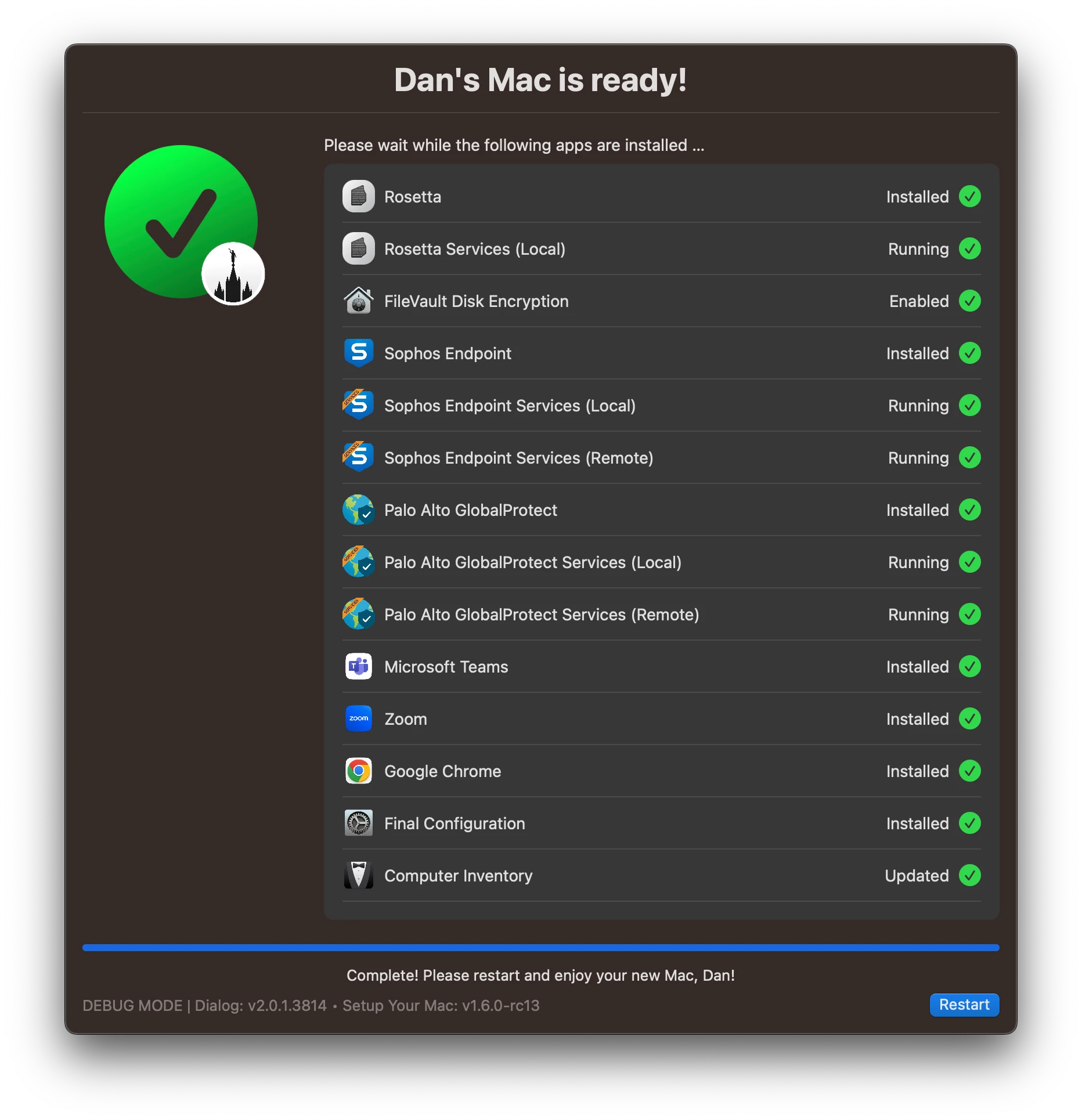
Task: Click the green check for Zoom
Action: pos(969,718)
